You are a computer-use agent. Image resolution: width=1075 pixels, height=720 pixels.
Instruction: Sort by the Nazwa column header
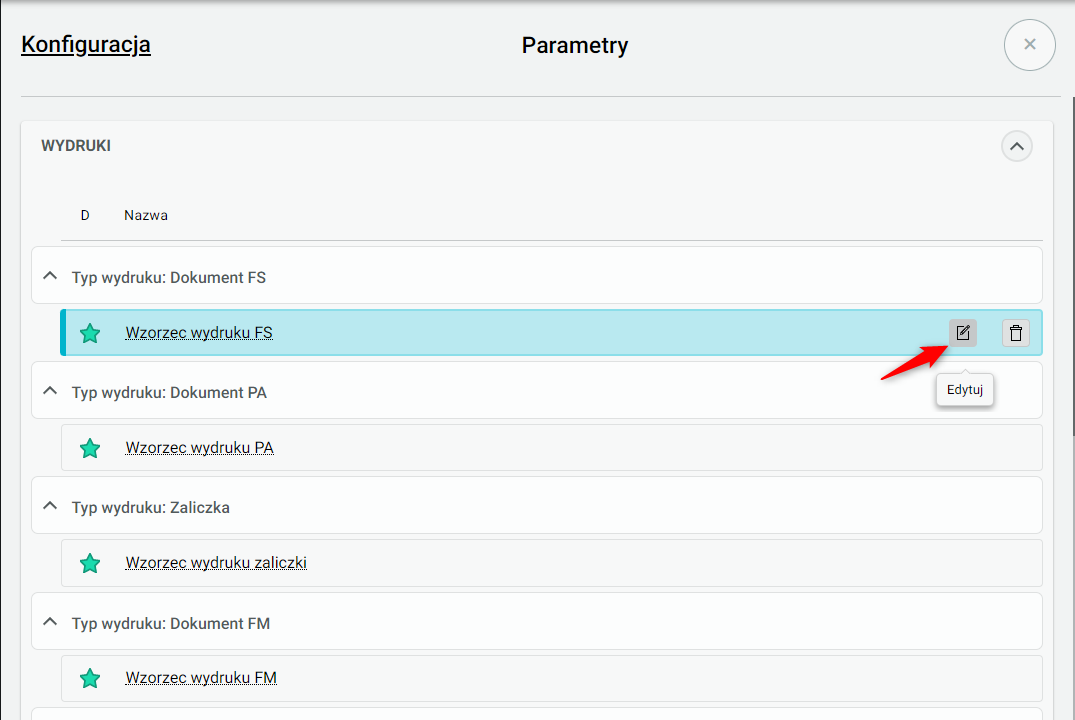click(146, 215)
